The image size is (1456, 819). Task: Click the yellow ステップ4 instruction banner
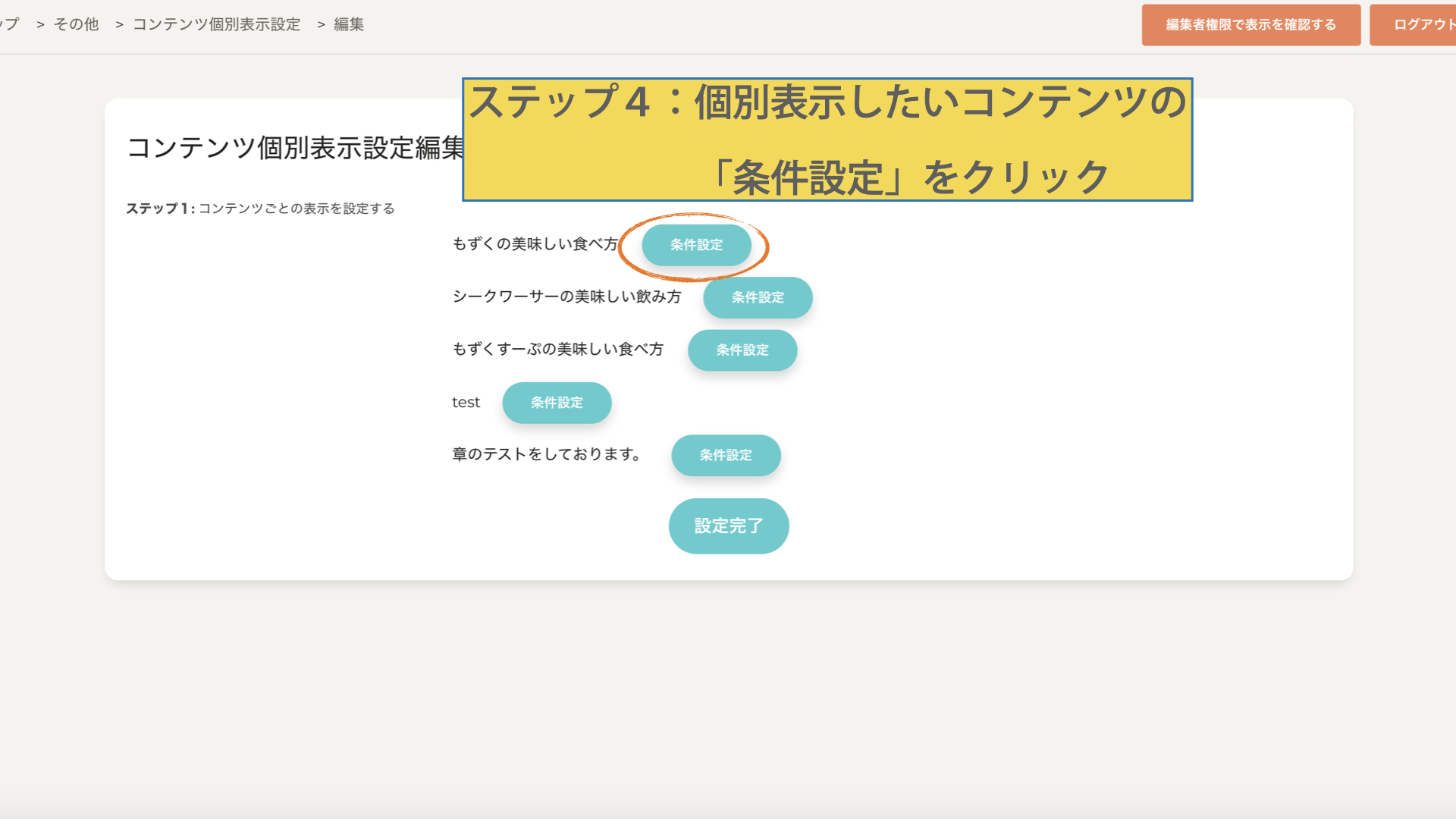(827, 140)
